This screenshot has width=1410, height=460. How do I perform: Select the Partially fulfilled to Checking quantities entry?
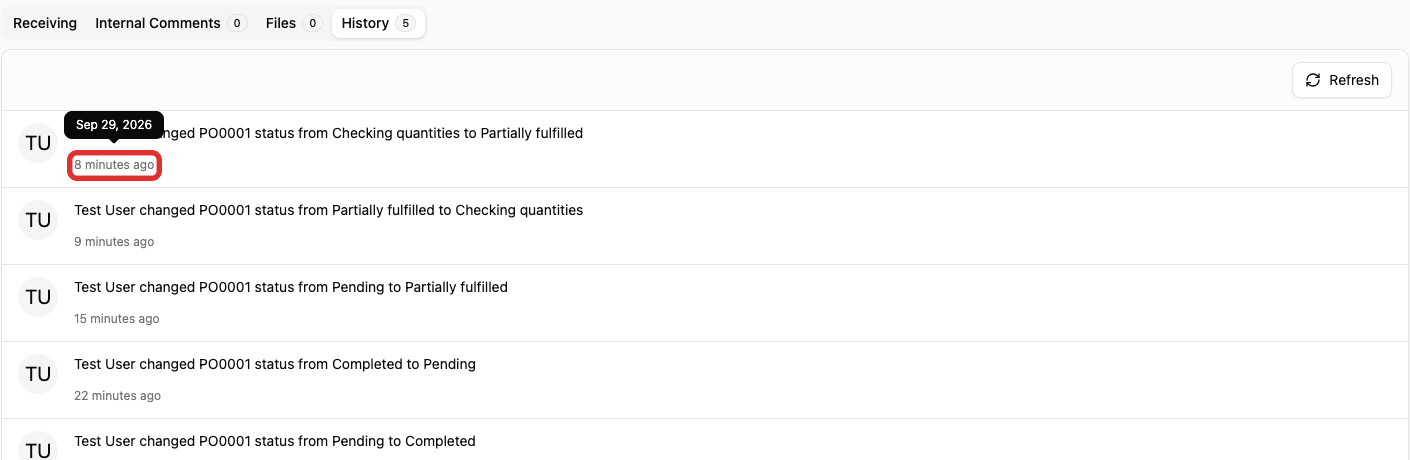click(705, 226)
